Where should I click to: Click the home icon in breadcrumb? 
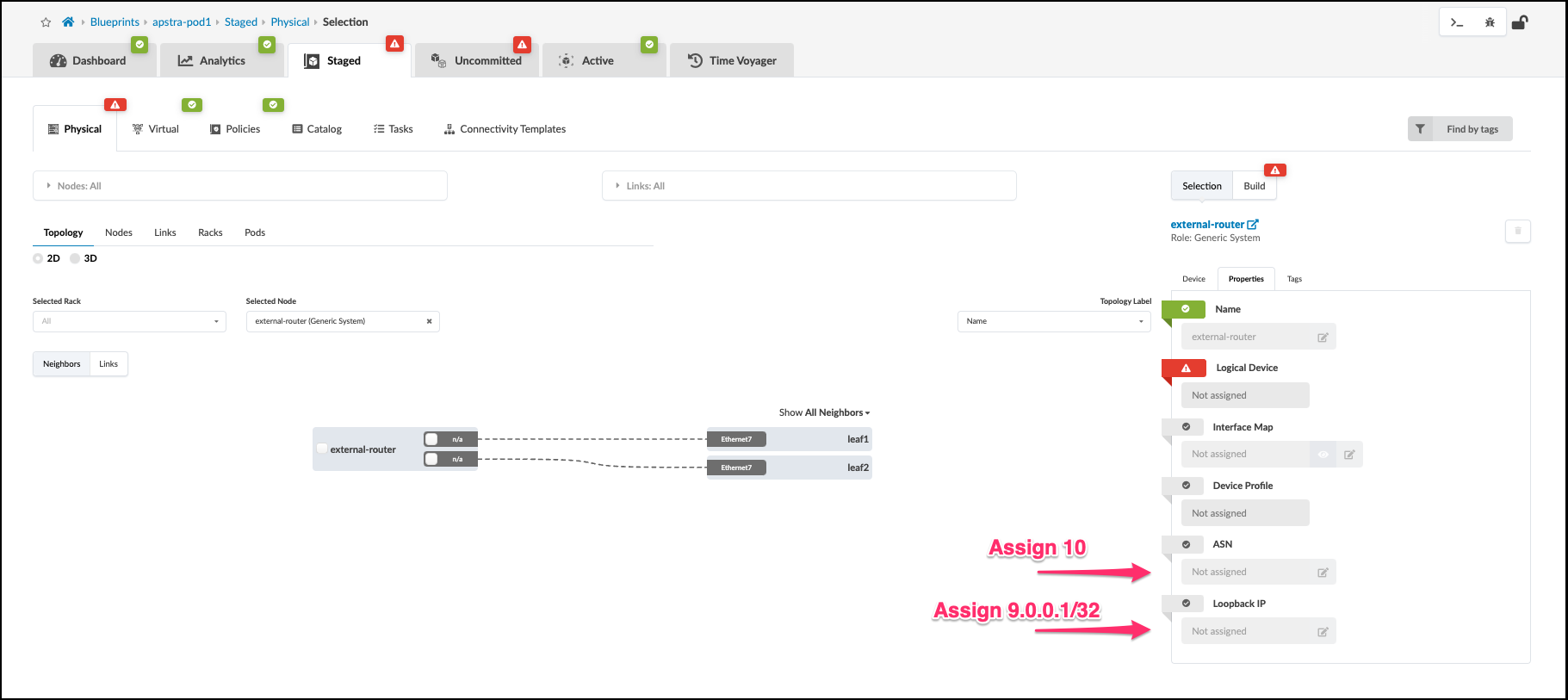click(68, 22)
